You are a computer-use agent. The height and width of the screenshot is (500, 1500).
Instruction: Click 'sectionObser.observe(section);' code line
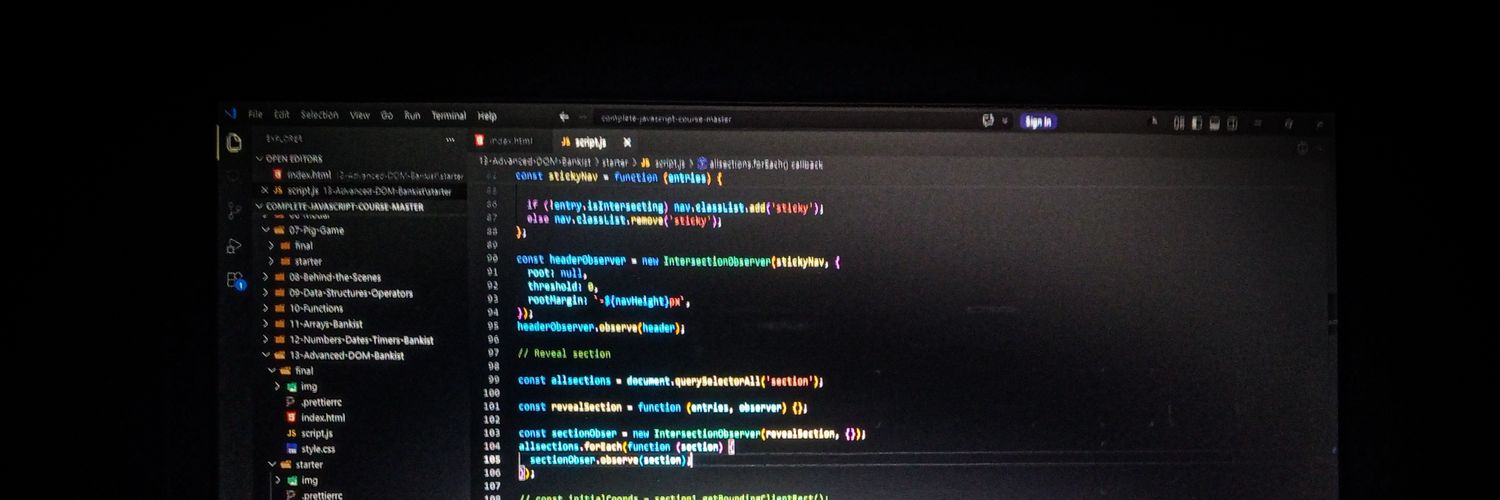point(610,460)
